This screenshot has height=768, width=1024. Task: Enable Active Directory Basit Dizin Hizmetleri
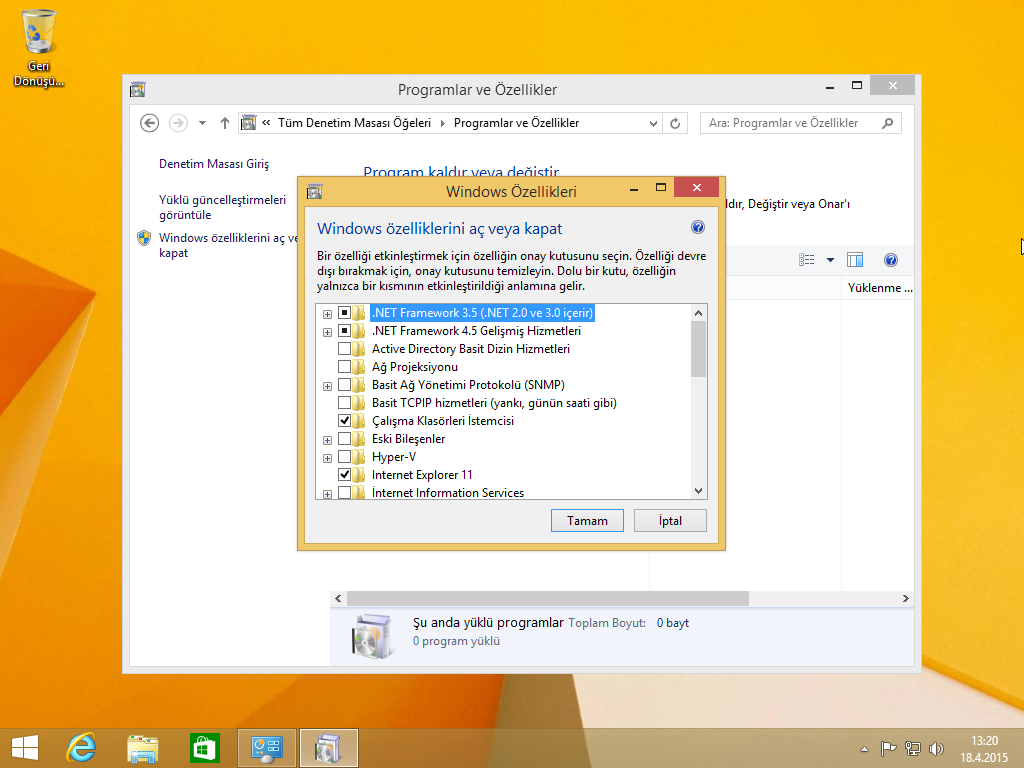coord(344,349)
